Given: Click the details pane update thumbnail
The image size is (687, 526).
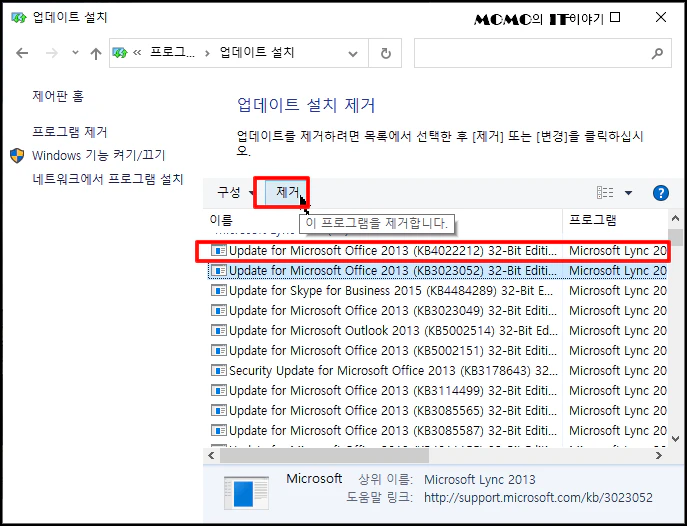Looking at the screenshot, I should click(246, 493).
